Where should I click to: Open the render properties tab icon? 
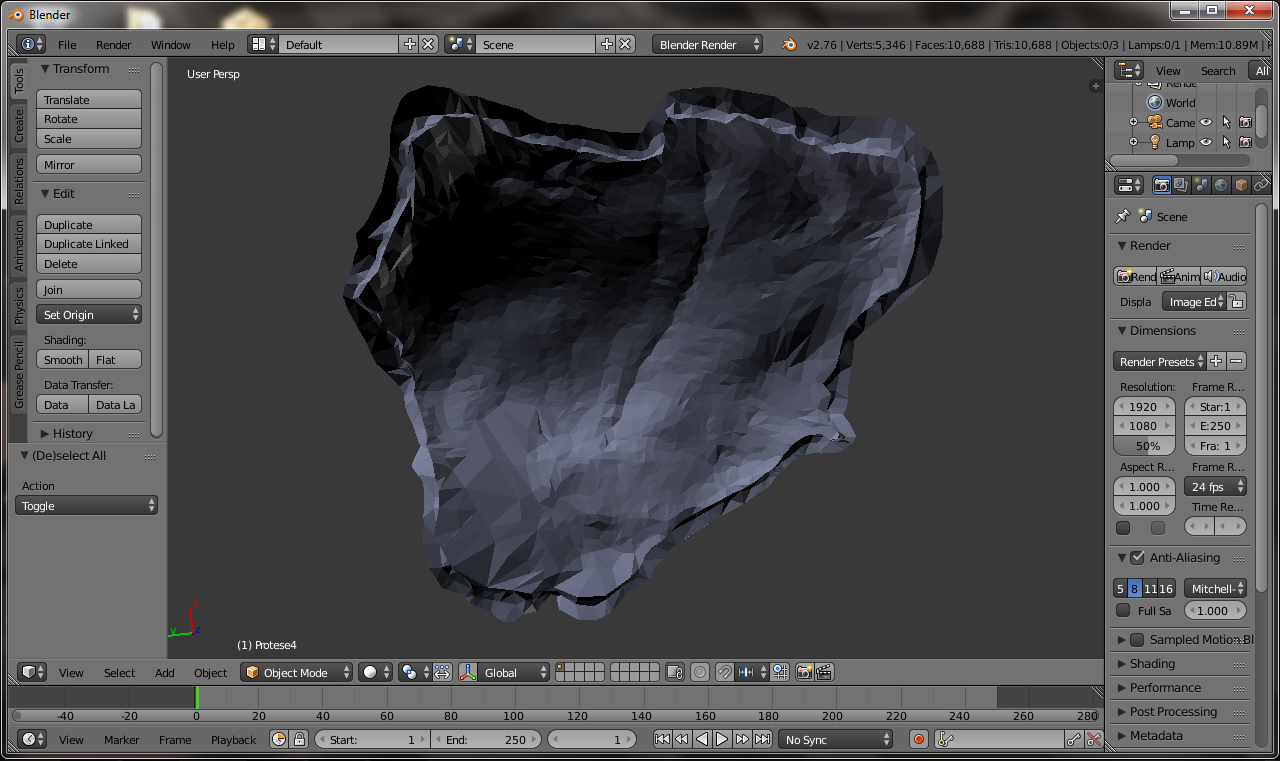coord(1162,185)
